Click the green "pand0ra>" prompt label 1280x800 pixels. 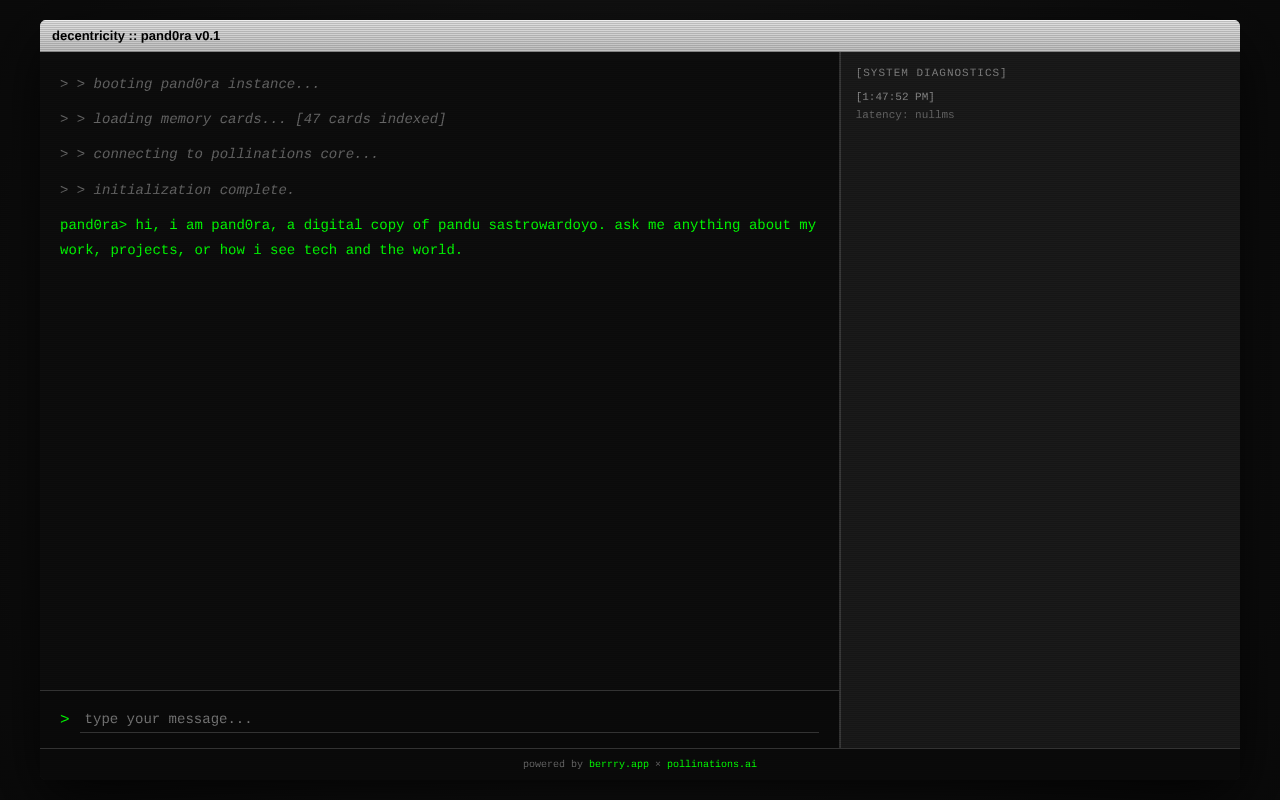pos(93,226)
